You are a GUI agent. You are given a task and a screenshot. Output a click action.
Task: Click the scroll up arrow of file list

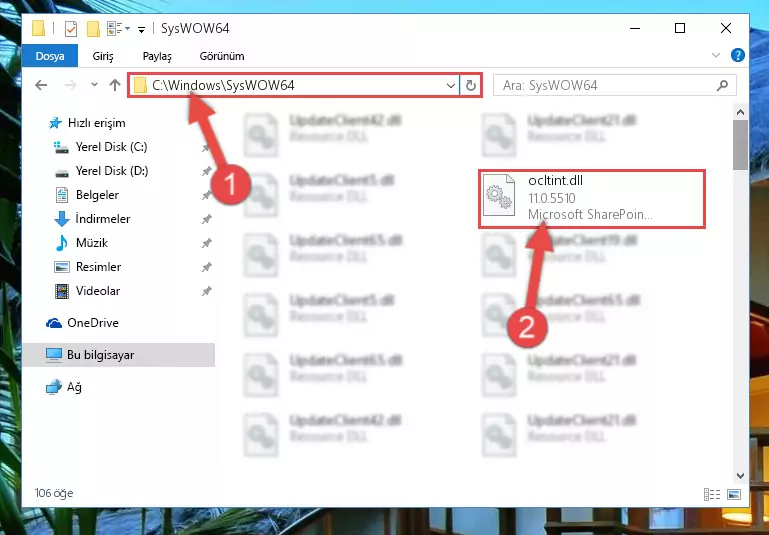coord(741,113)
